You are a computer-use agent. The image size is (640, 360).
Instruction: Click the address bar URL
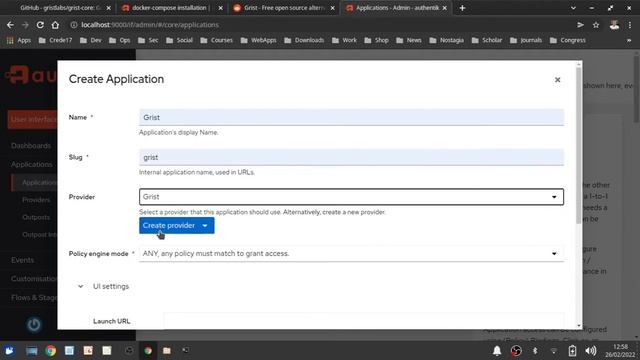150,25
